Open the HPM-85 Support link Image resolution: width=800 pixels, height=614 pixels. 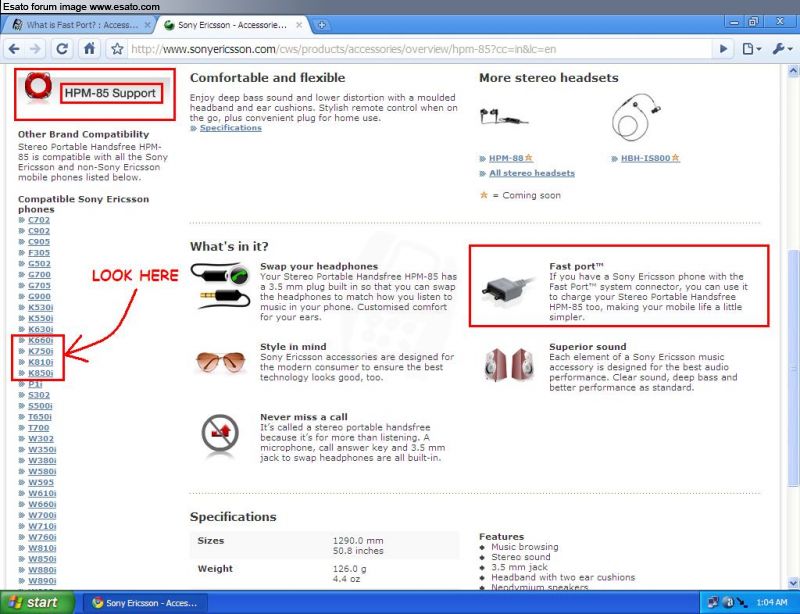tap(110, 93)
